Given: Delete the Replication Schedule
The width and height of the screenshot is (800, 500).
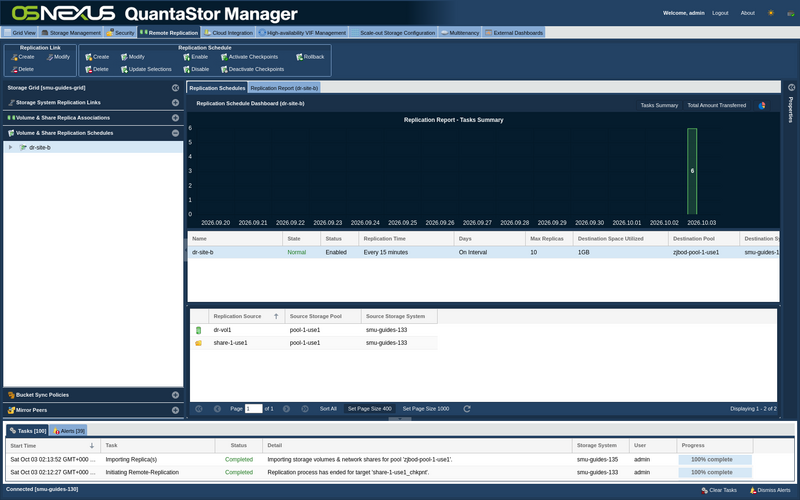Looking at the screenshot, I should [x=97, y=69].
